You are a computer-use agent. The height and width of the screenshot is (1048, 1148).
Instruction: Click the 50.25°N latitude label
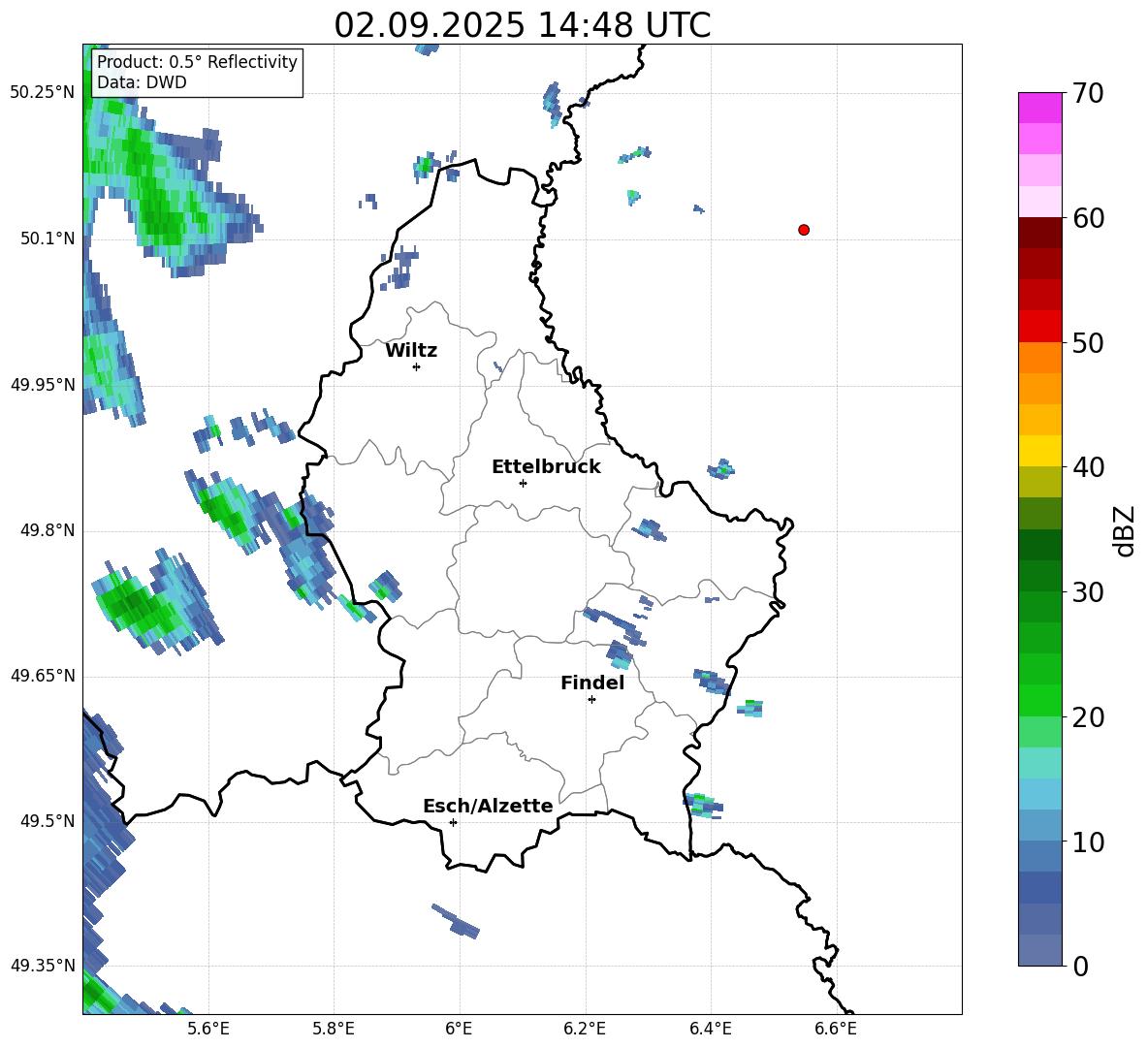[43, 93]
